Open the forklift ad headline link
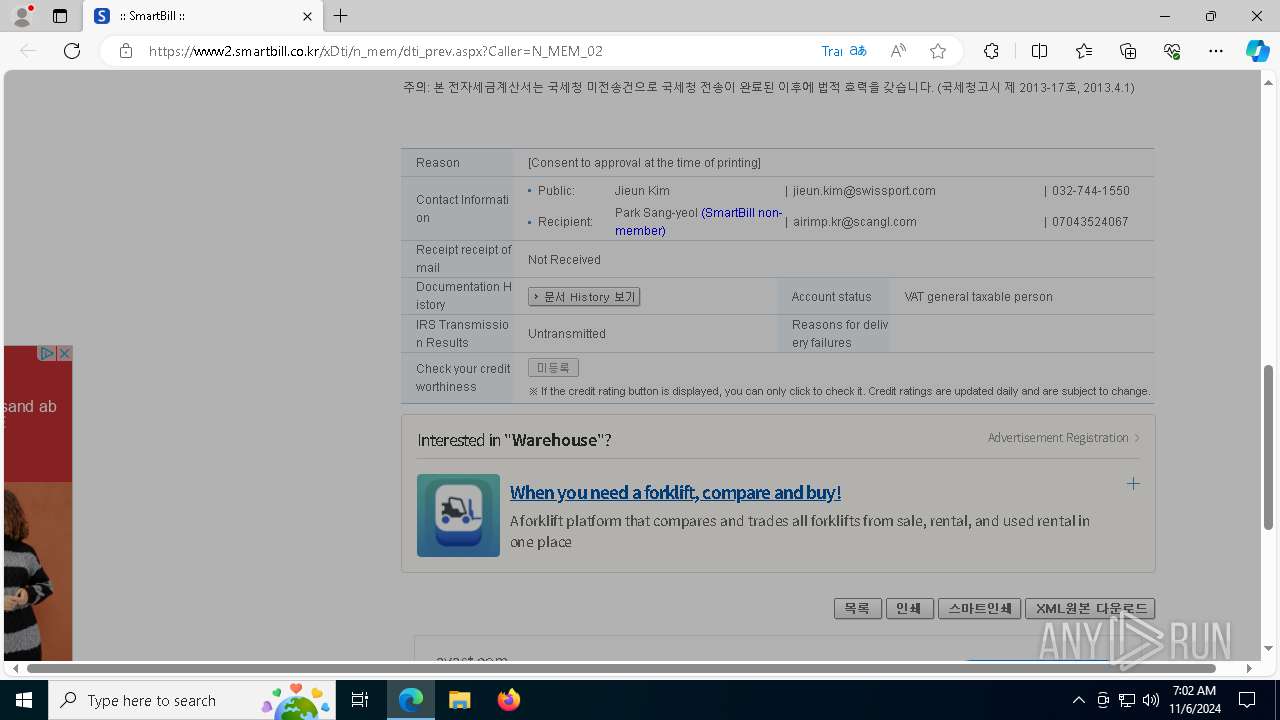 (x=675, y=493)
